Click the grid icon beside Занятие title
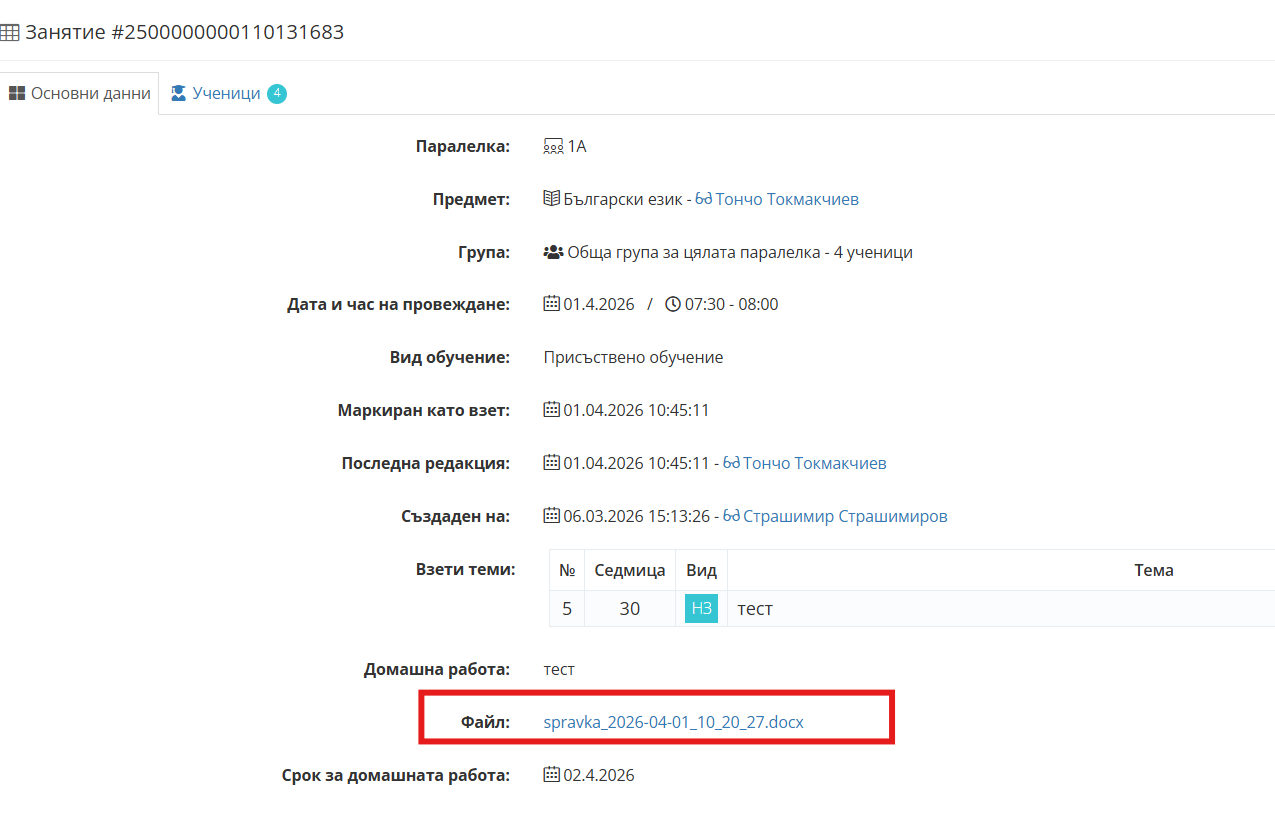1275x828 pixels. coord(9,33)
